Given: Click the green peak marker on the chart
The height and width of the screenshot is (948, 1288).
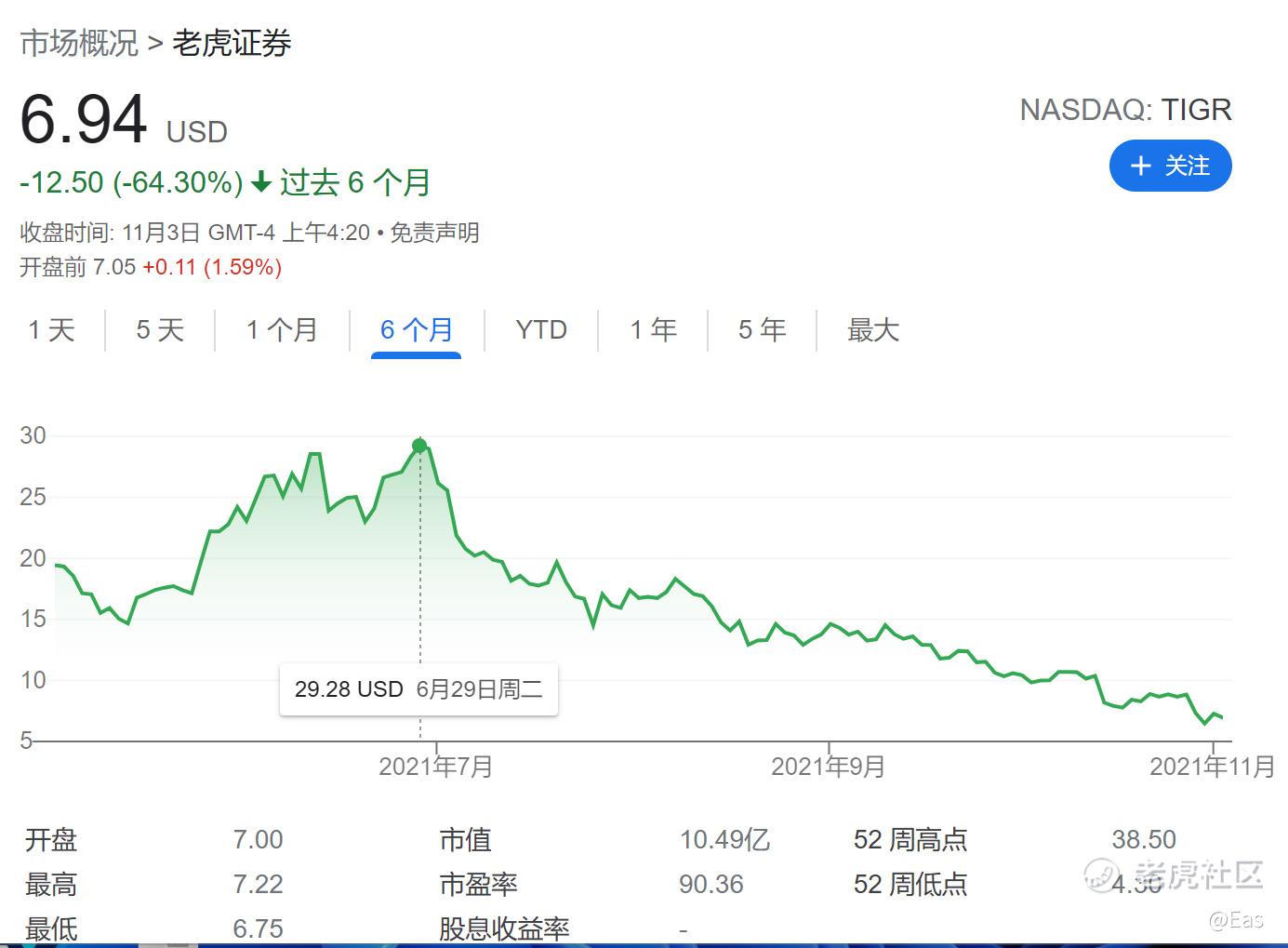Looking at the screenshot, I should click(419, 446).
